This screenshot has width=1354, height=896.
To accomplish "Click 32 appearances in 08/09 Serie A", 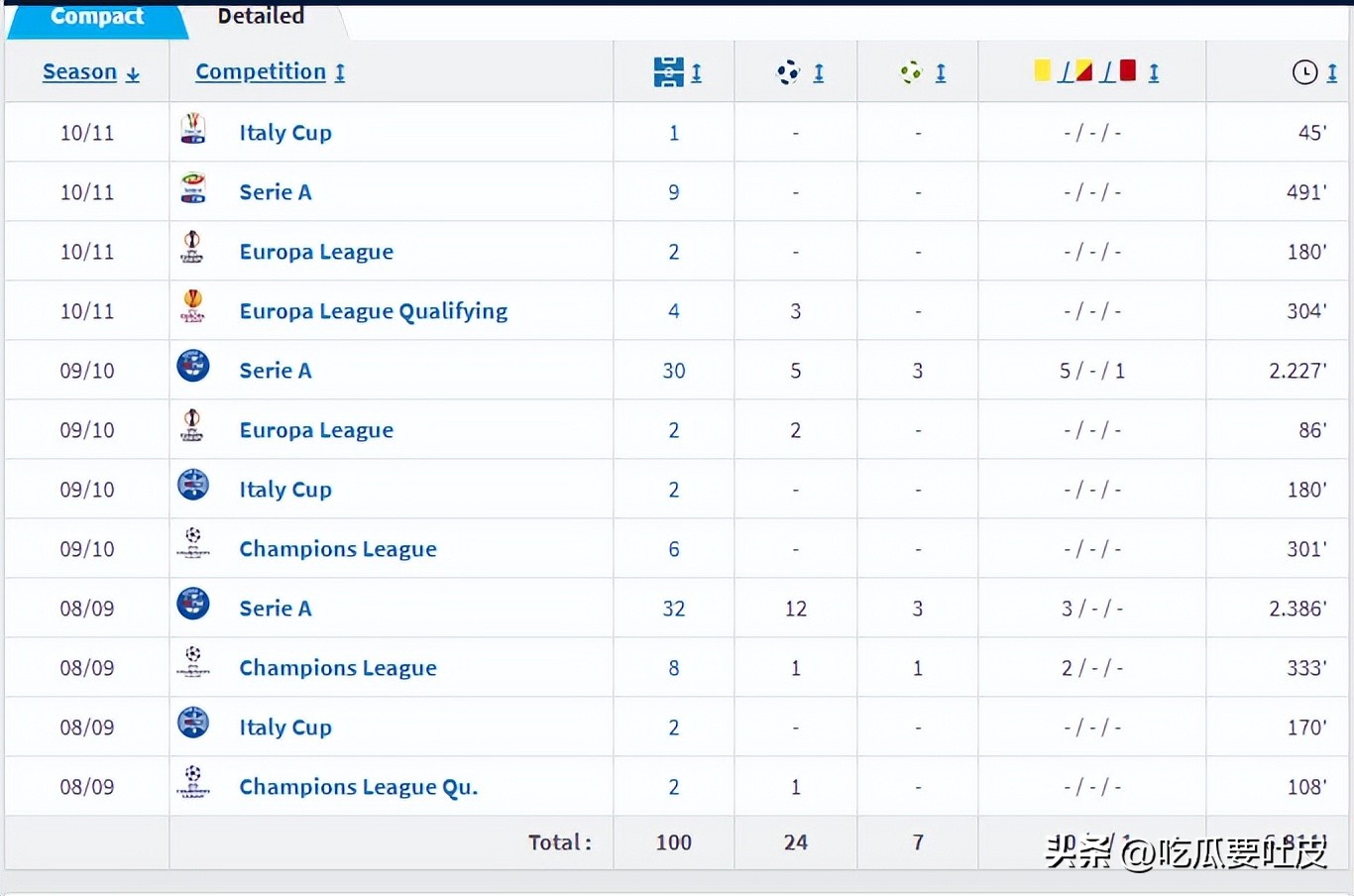I will (x=674, y=609).
